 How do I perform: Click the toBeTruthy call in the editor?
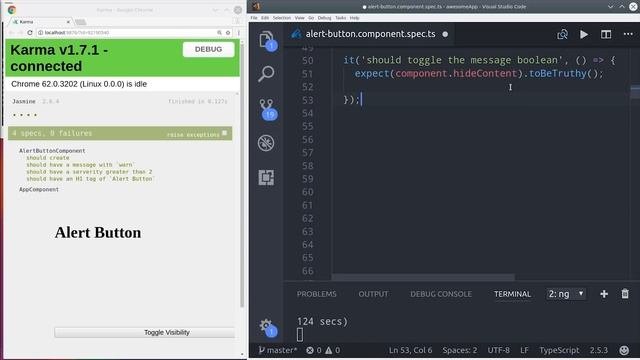558,73
